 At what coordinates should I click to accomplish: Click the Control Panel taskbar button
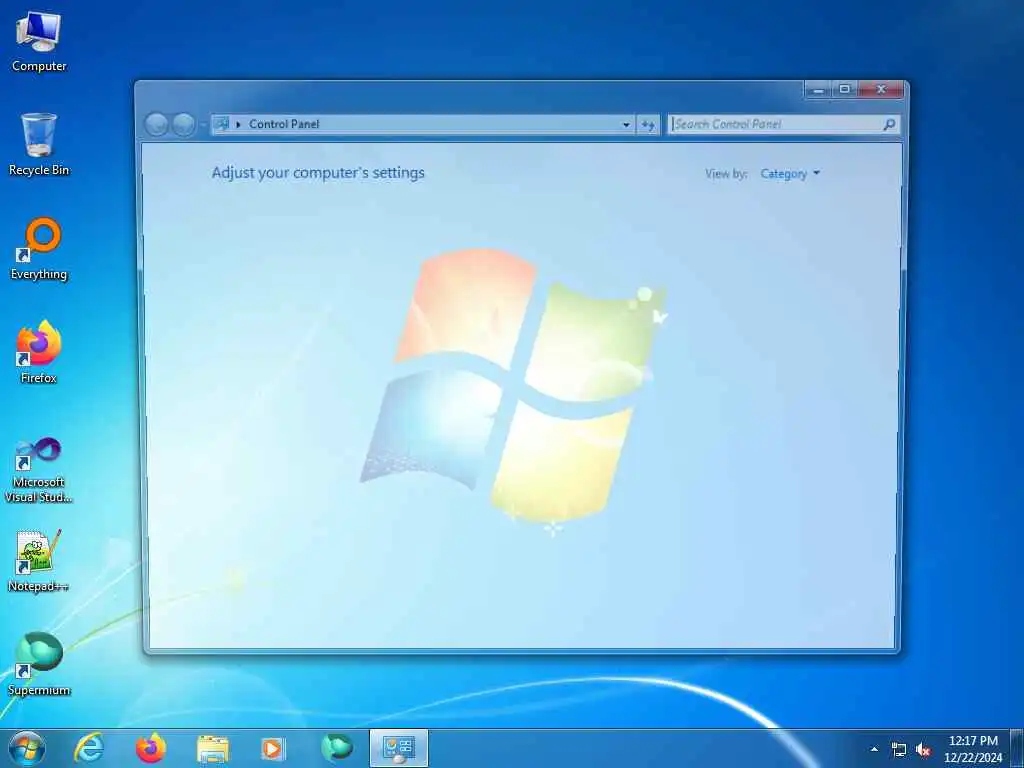click(x=399, y=748)
